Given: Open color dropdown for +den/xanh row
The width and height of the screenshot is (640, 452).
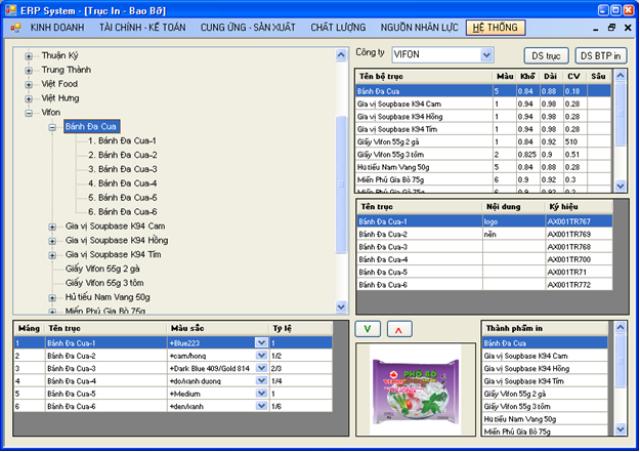Looking at the screenshot, I should pyautogui.click(x=261, y=406).
